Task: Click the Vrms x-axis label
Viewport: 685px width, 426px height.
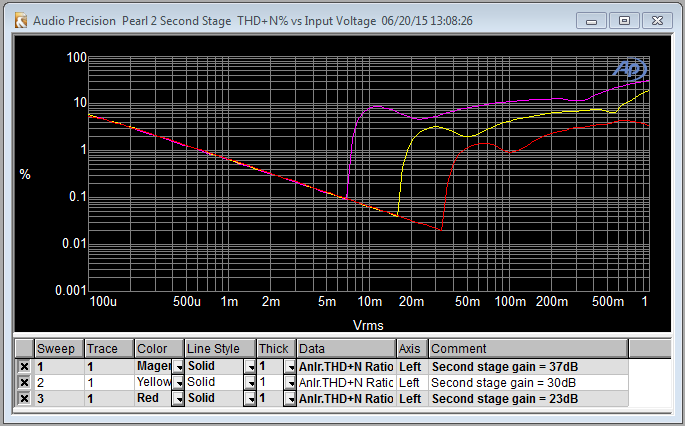Action: pos(368,326)
